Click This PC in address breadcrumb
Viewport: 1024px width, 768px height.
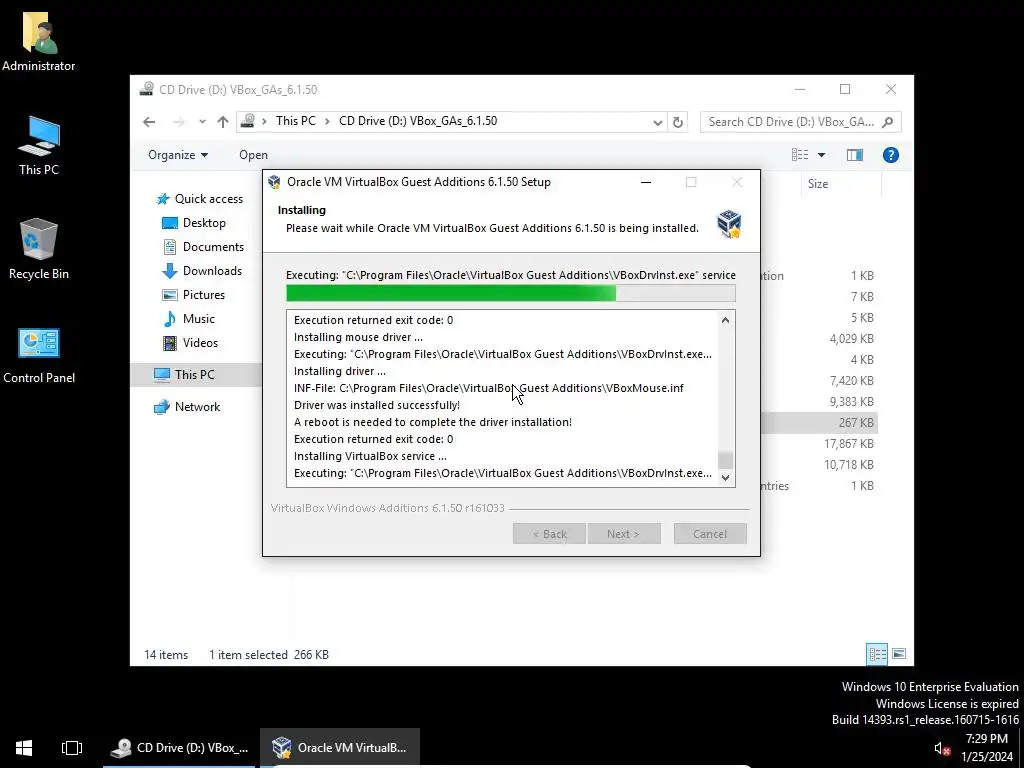coord(295,121)
